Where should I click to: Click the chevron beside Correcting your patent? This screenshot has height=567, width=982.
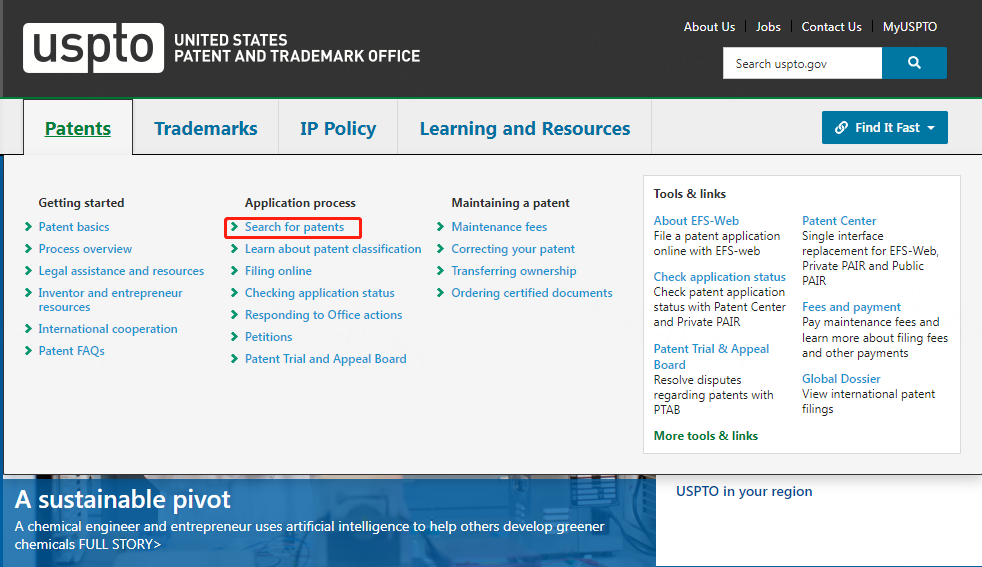coord(440,249)
